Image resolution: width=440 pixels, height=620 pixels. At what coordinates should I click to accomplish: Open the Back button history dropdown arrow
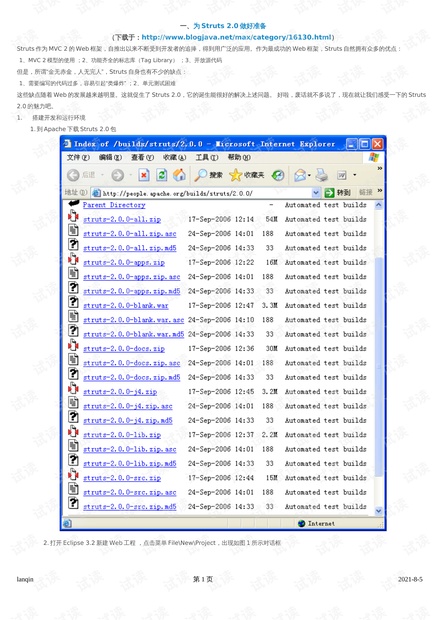102,175
